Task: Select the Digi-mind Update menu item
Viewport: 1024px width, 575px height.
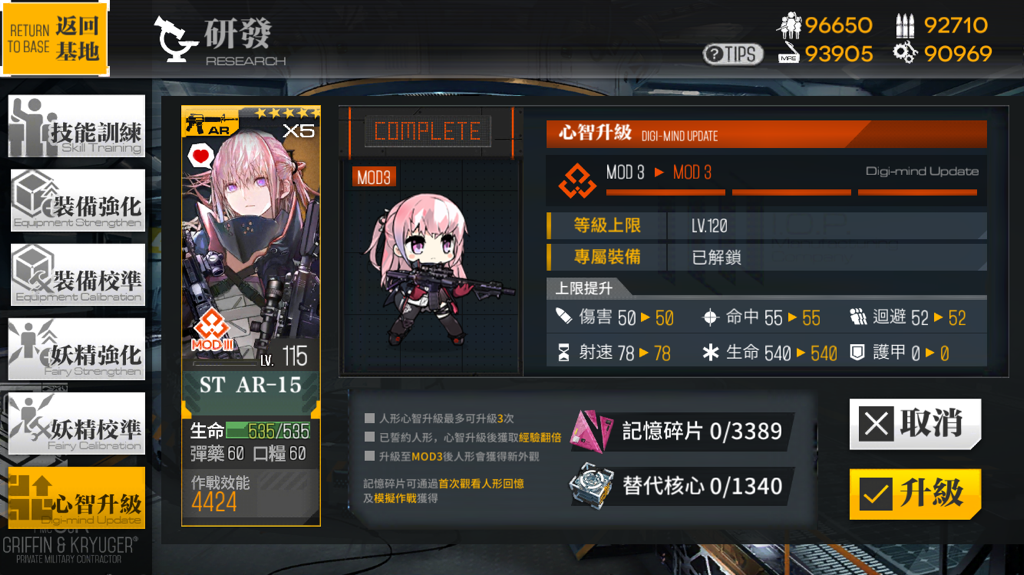Action: tap(76, 498)
